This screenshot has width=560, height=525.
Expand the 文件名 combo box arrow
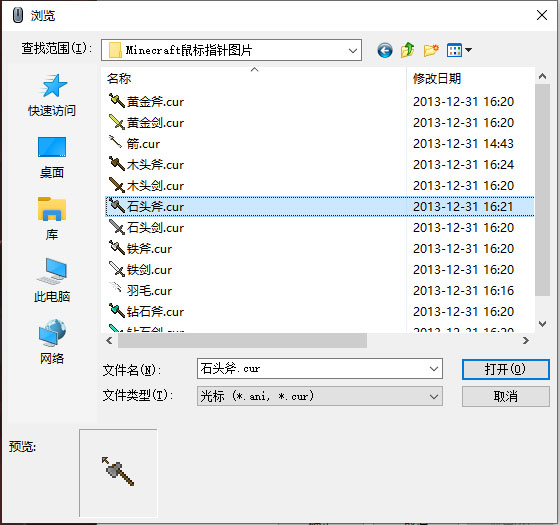tap(434, 369)
